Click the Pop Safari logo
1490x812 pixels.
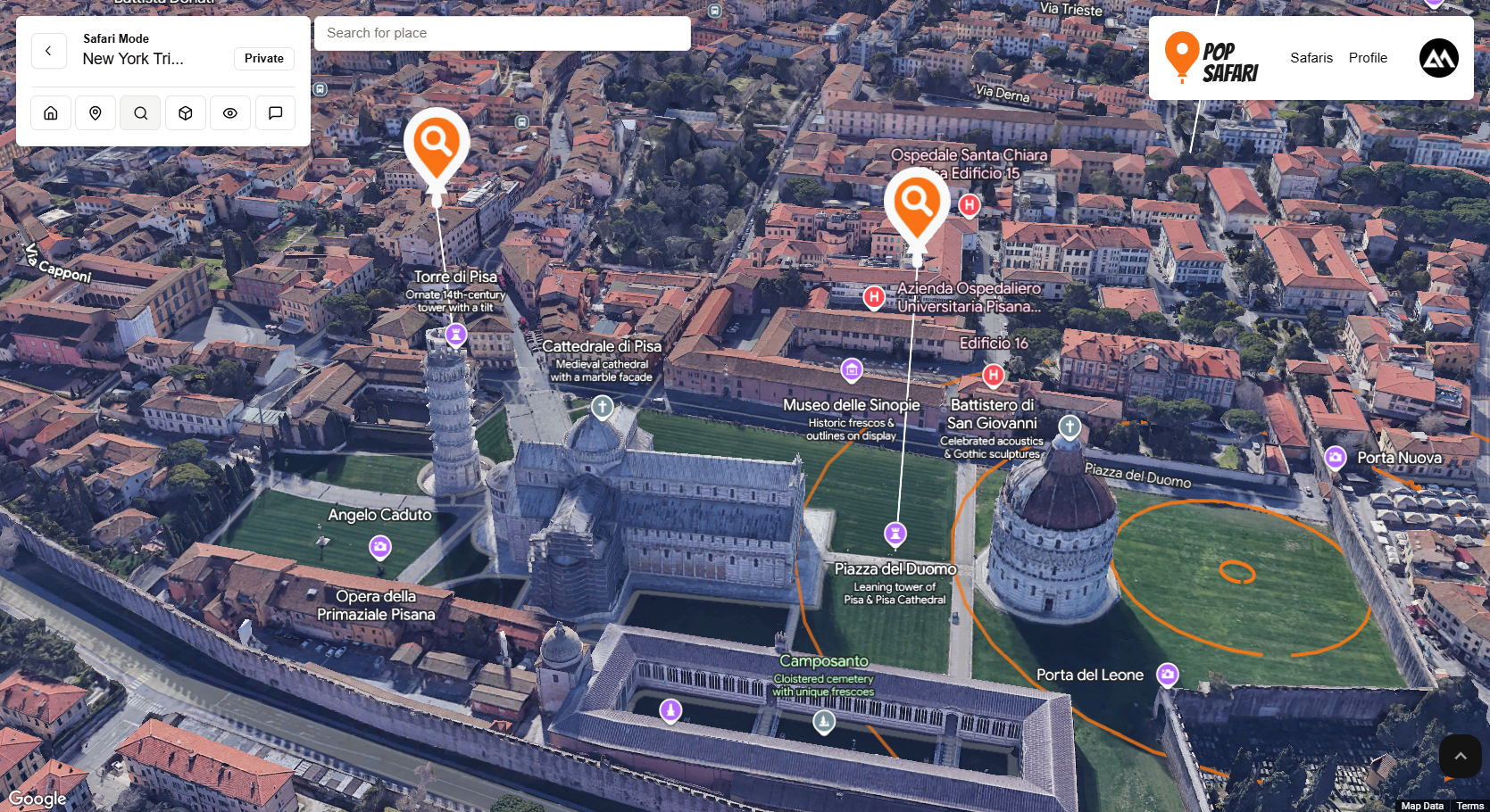click(1211, 58)
